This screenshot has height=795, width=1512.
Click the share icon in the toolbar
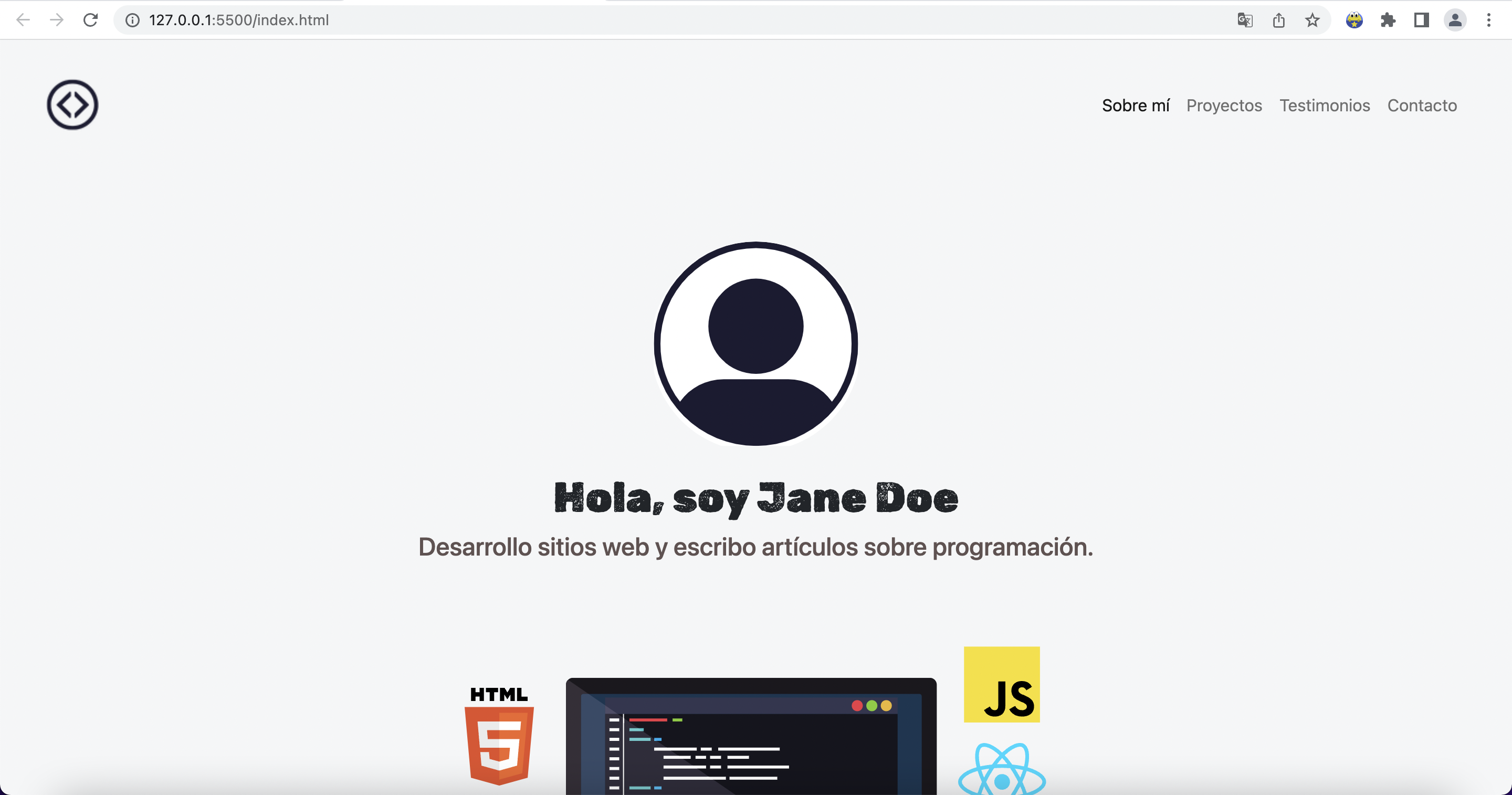tap(1278, 19)
